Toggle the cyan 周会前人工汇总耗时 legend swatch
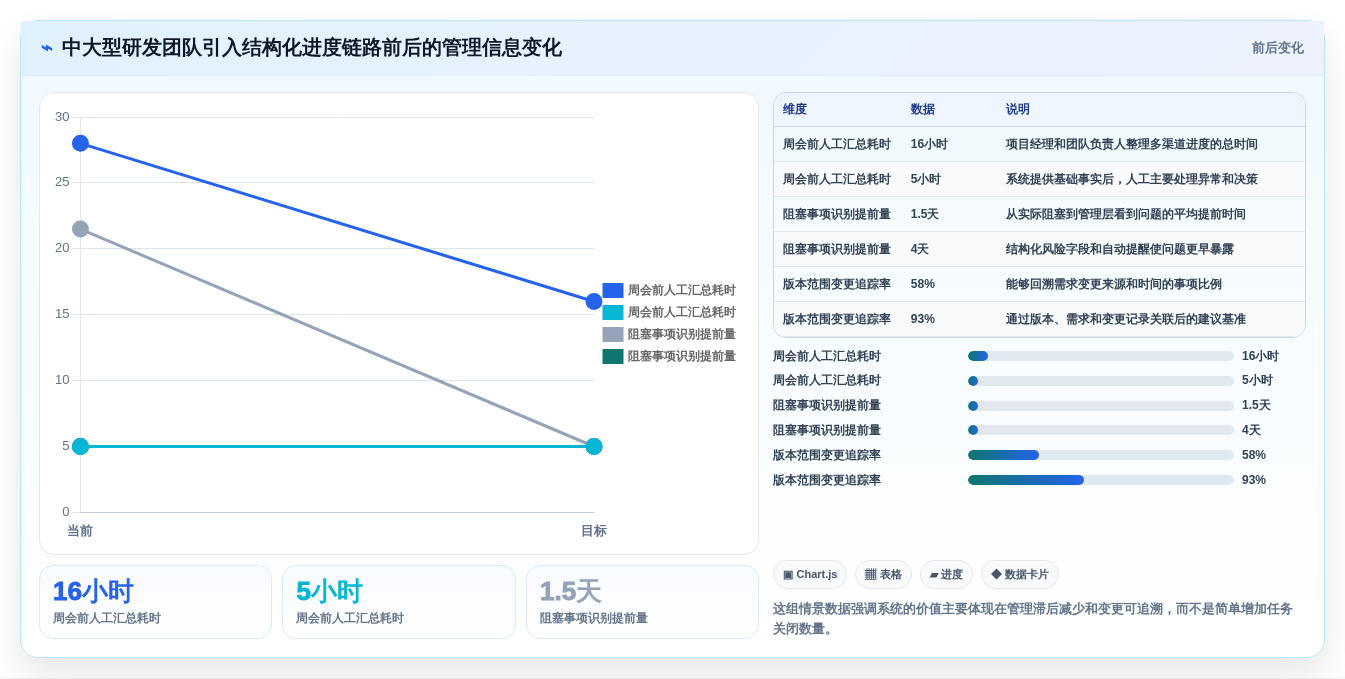 613,312
